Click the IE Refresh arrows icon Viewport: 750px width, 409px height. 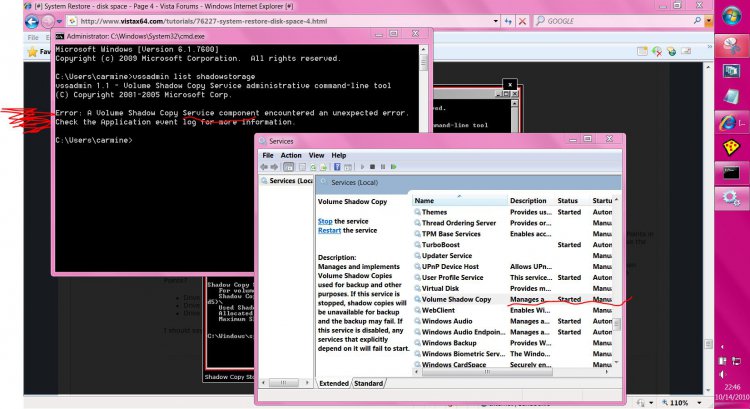[x=508, y=21]
